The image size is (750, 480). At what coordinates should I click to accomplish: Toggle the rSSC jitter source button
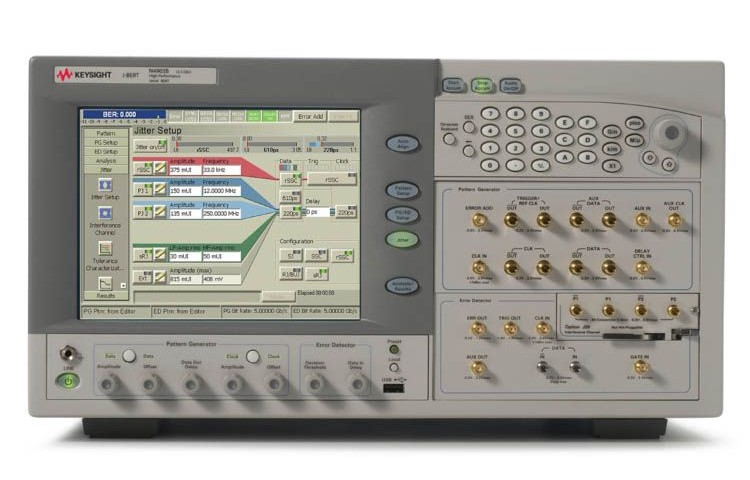(143, 169)
